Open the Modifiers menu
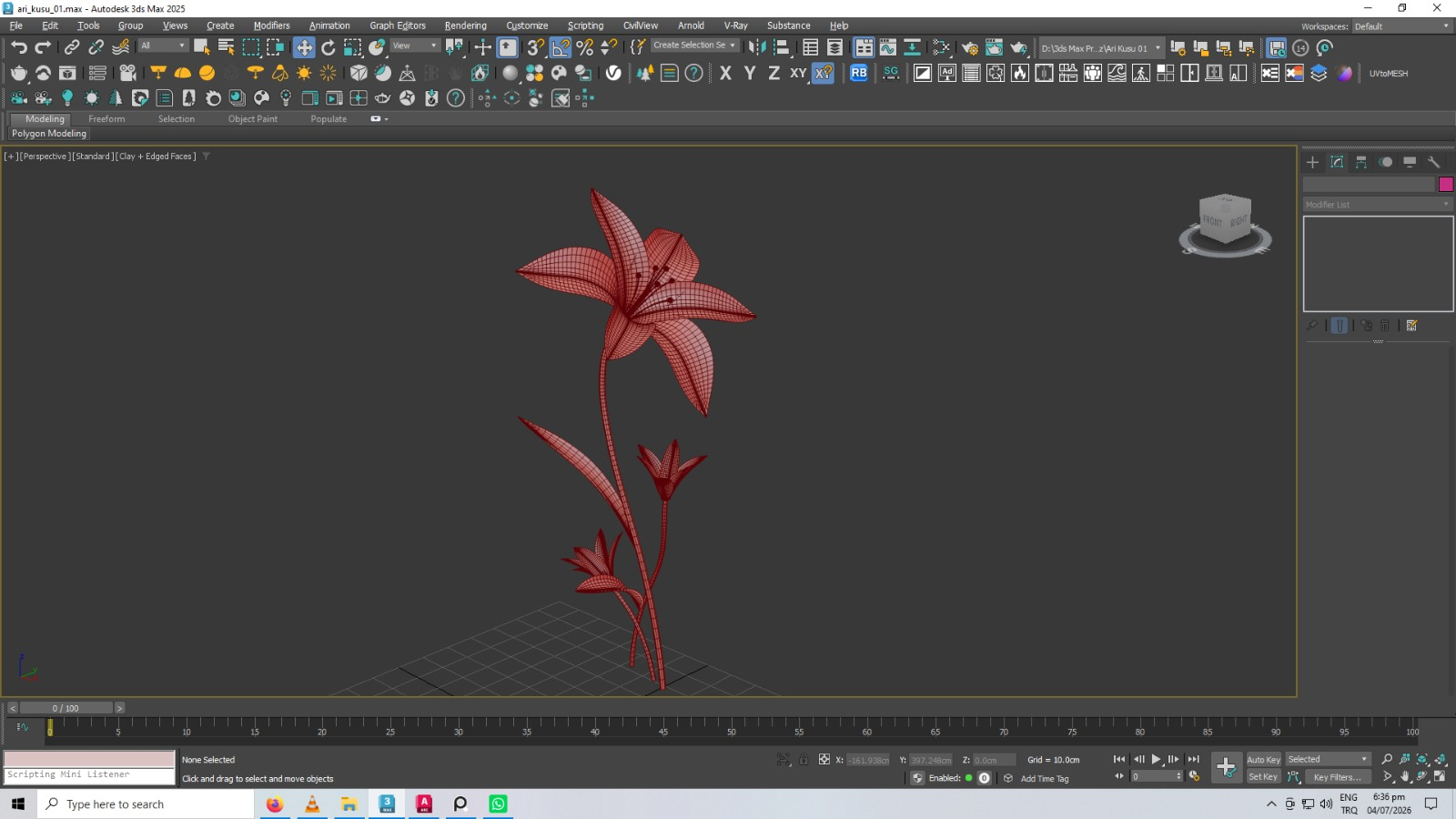 (x=271, y=25)
